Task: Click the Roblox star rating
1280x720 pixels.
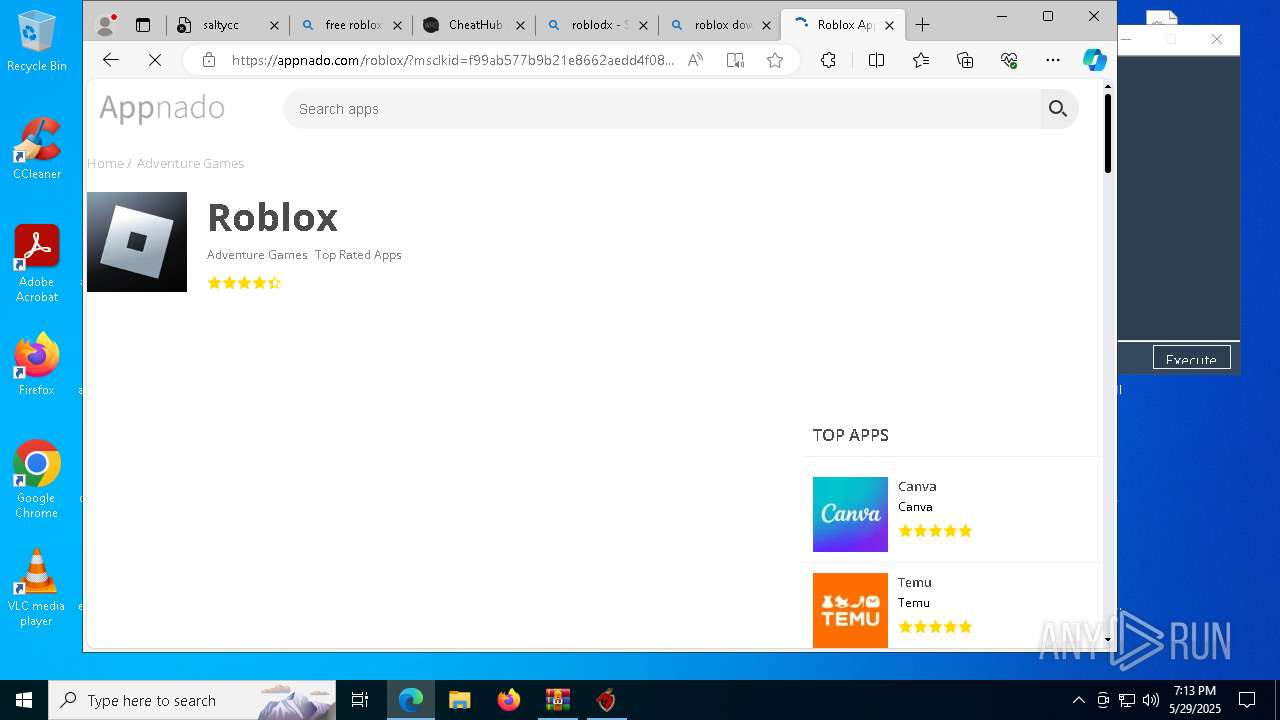Action: (x=244, y=283)
